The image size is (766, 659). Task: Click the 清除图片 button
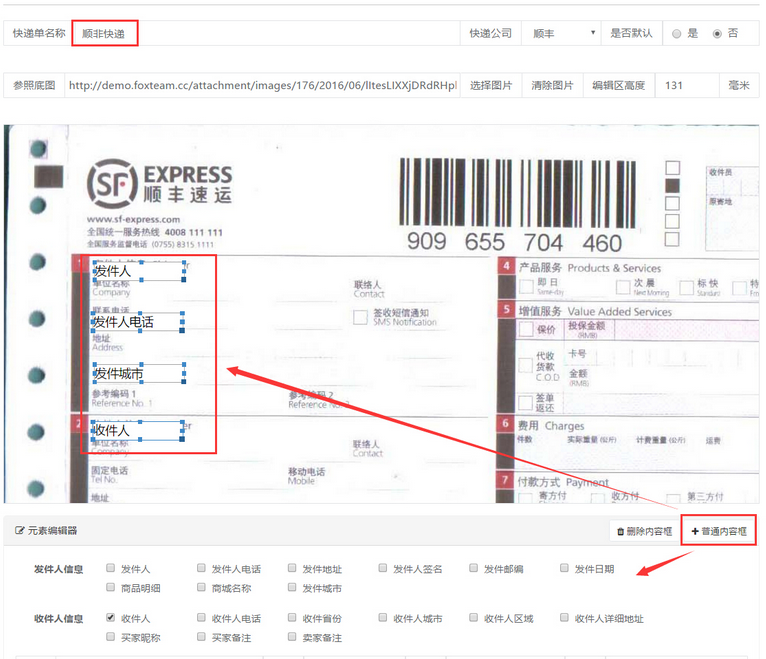[x=552, y=86]
